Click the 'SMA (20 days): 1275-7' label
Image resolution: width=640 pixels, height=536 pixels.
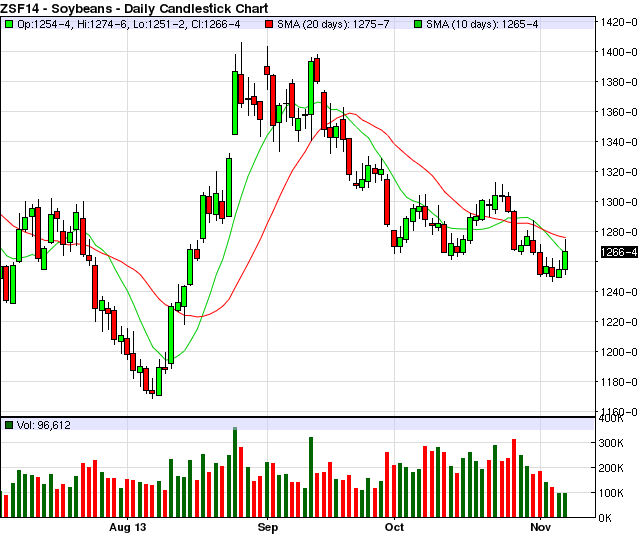click(333, 24)
